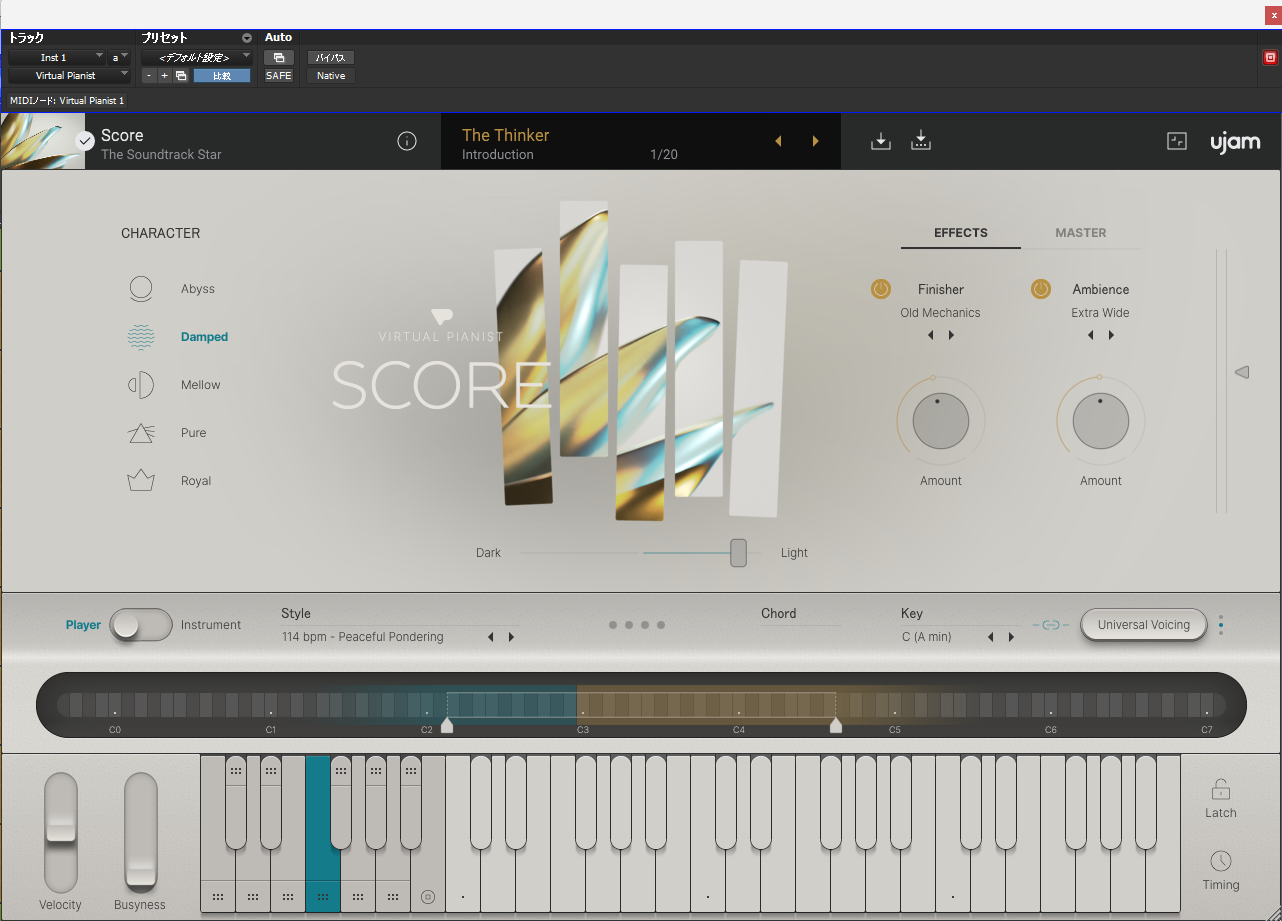Screen dimensions: 1282x921
Task: Open the three-dot menu beside Universal Voicing
Action: coord(1221,625)
